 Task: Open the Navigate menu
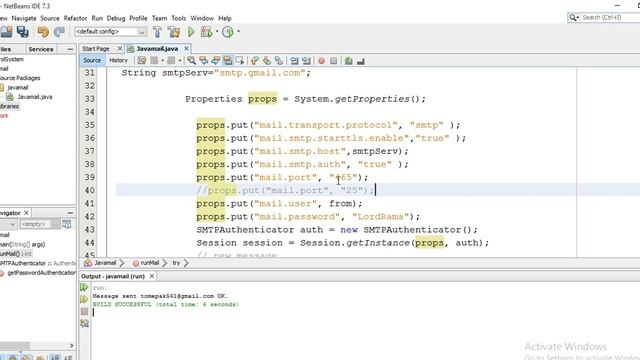pyautogui.click(x=24, y=18)
